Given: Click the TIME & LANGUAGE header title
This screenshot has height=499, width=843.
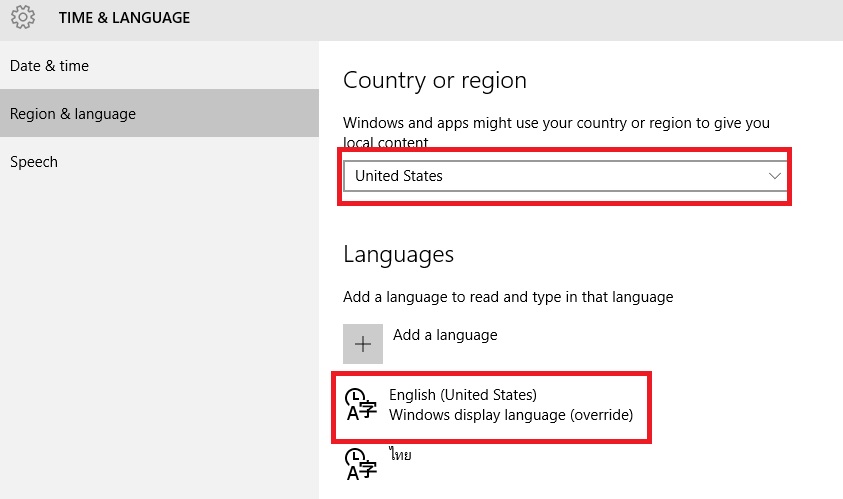Looking at the screenshot, I should (x=124, y=18).
